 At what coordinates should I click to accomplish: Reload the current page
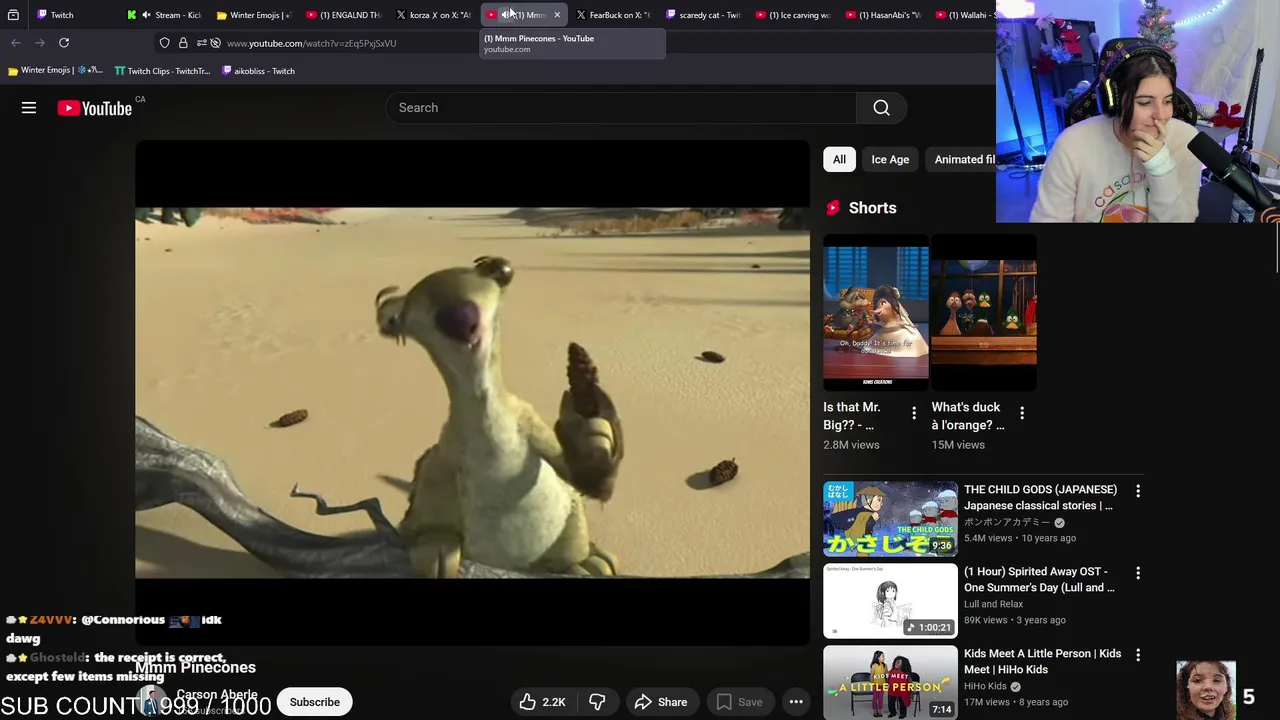coord(64,43)
